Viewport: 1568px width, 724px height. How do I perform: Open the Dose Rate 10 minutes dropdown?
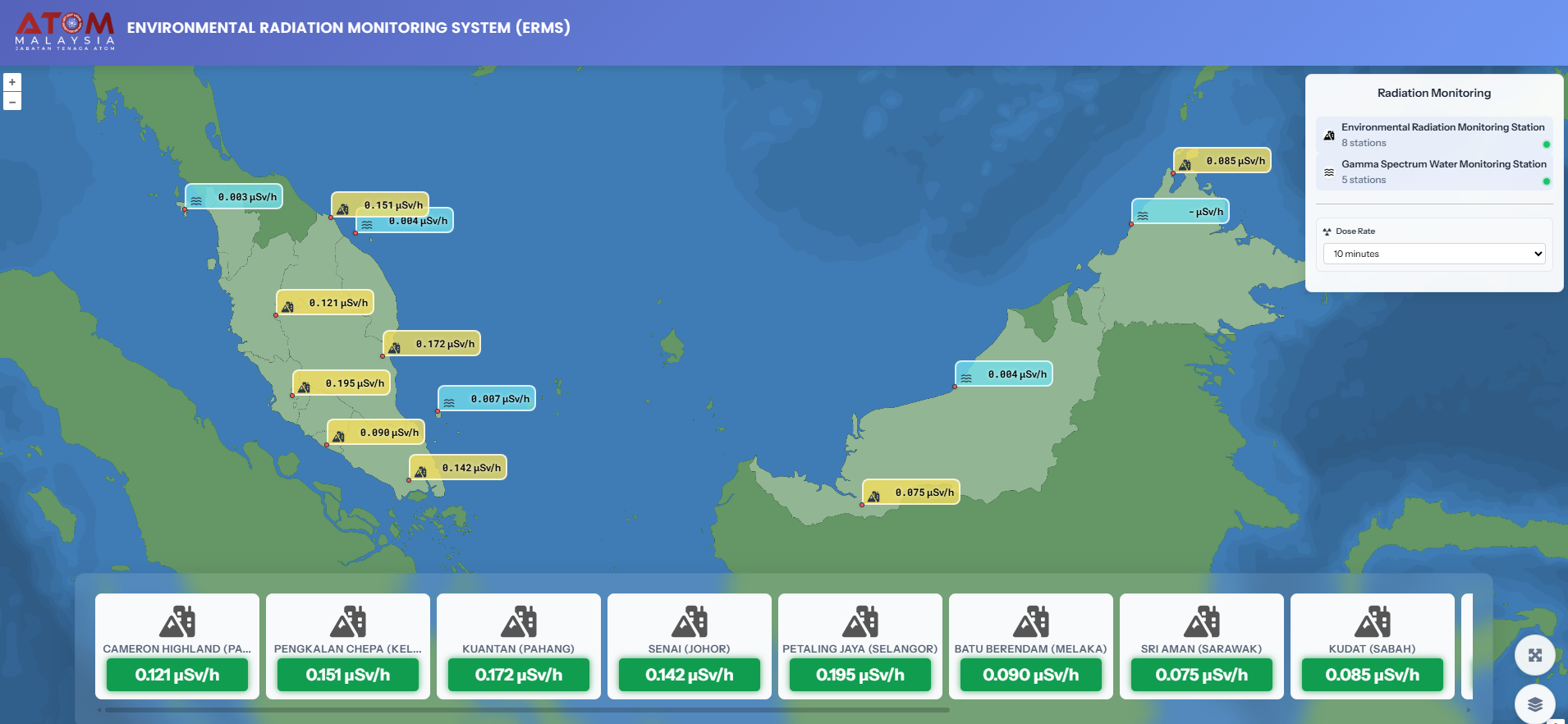tap(1433, 254)
